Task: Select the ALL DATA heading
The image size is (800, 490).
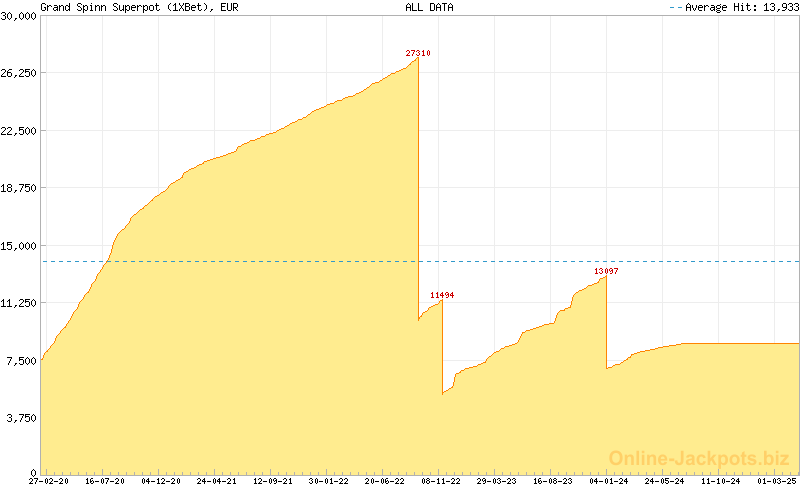Action: pyautogui.click(x=429, y=7)
